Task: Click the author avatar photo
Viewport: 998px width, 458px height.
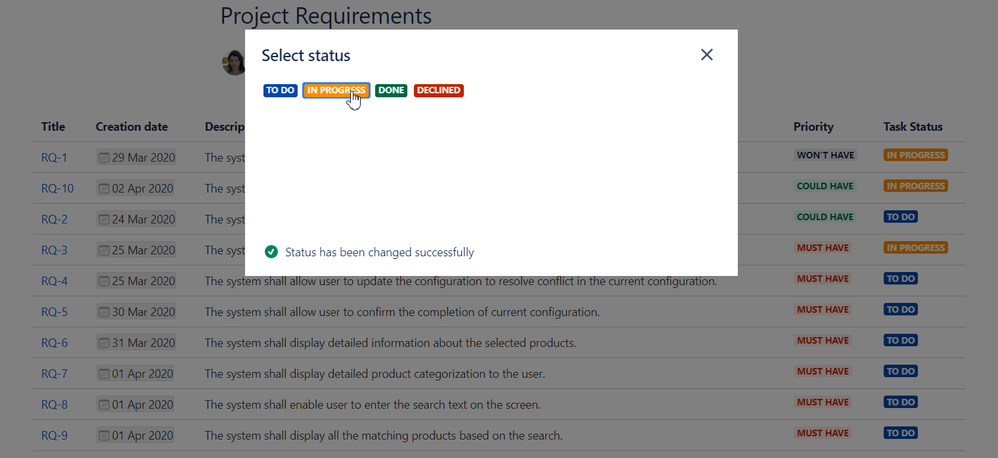Action: pyautogui.click(x=234, y=62)
